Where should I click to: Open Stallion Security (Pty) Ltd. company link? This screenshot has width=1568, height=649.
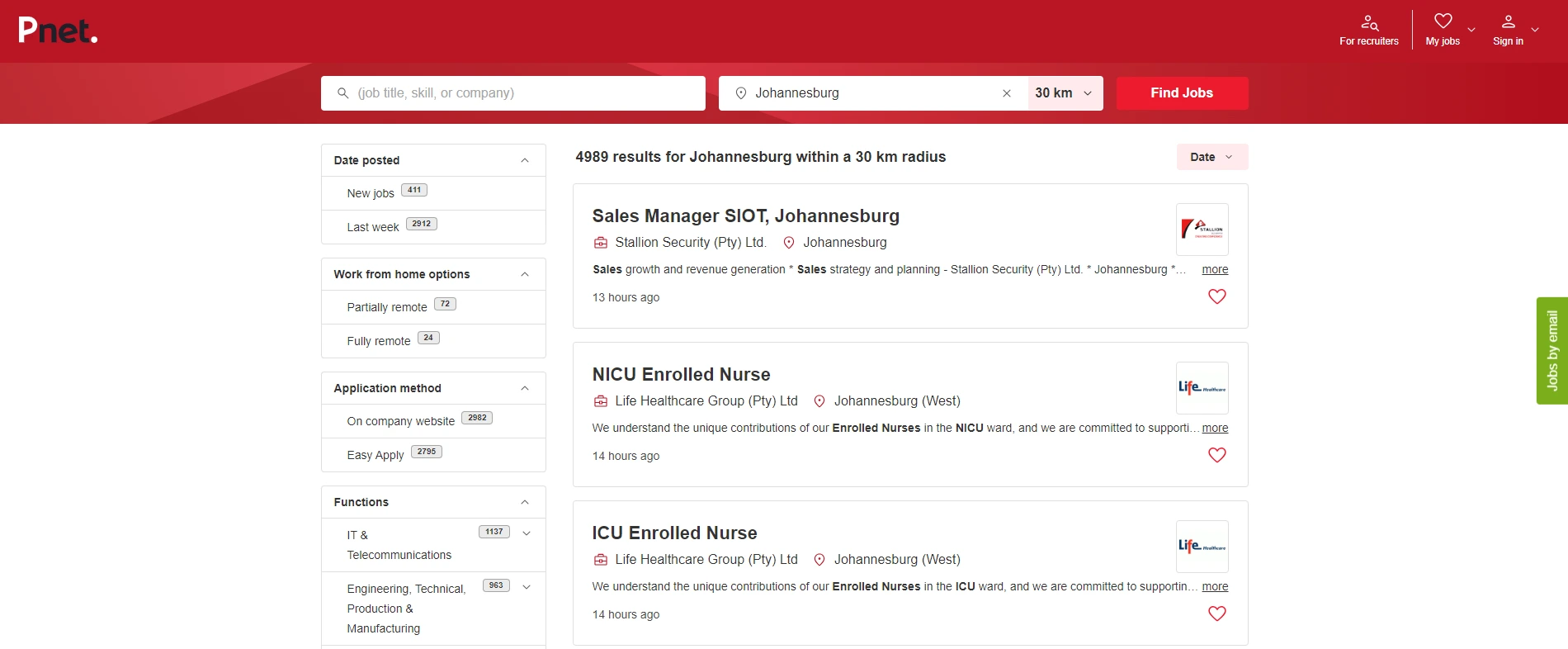pyautogui.click(x=691, y=243)
